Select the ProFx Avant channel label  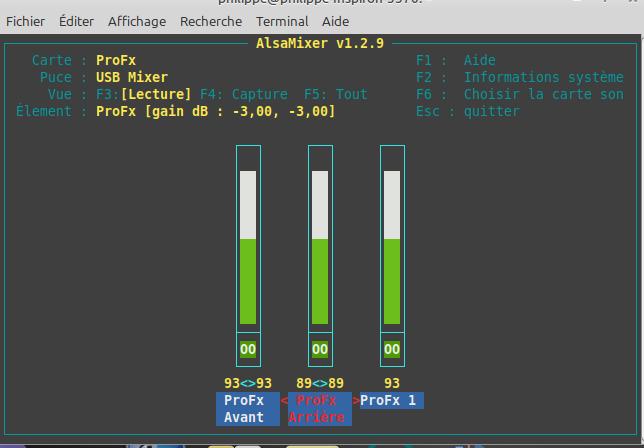pyautogui.click(x=248, y=409)
